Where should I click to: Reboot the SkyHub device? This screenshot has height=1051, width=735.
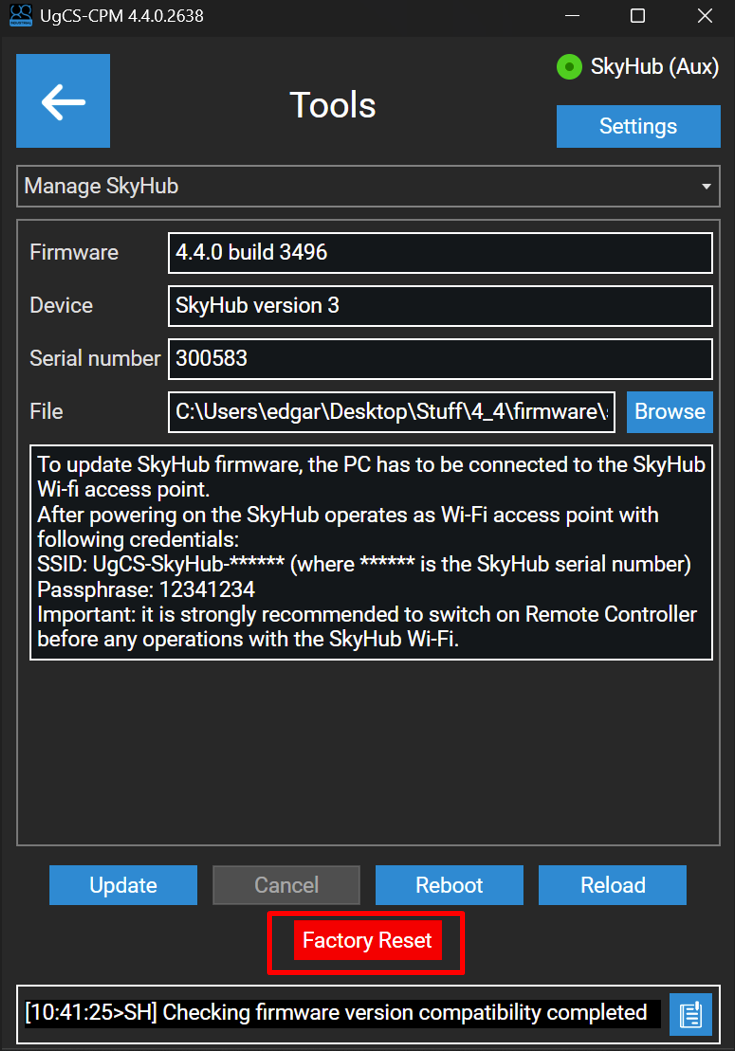(x=449, y=885)
